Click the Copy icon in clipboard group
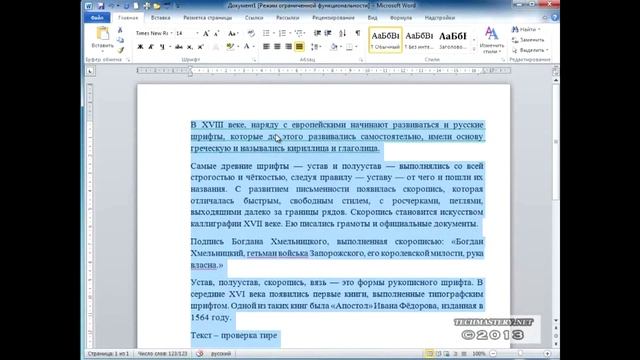Image resolution: width=640 pixels, height=360 pixels. click(x=120, y=40)
